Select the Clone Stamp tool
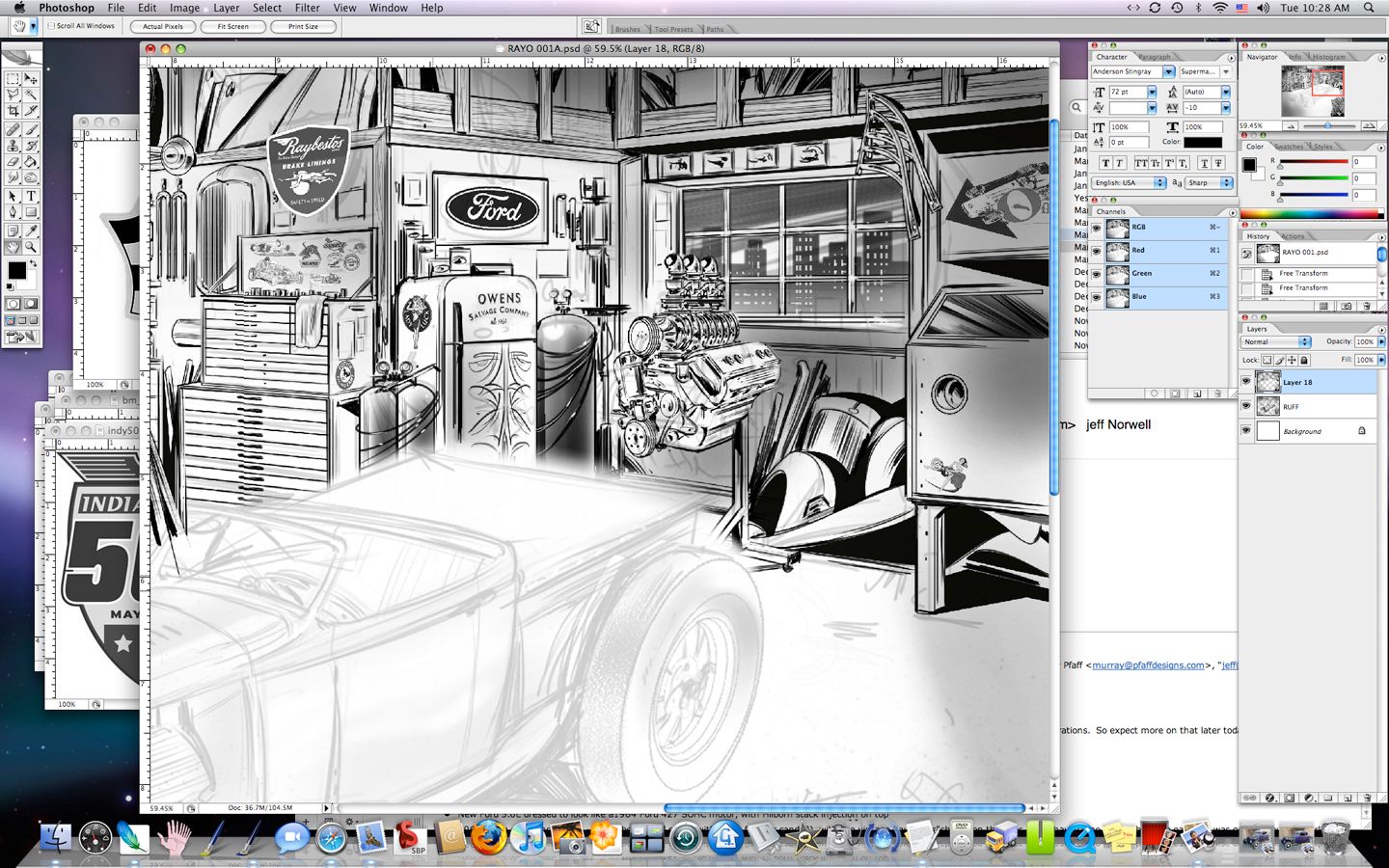 click(13, 145)
